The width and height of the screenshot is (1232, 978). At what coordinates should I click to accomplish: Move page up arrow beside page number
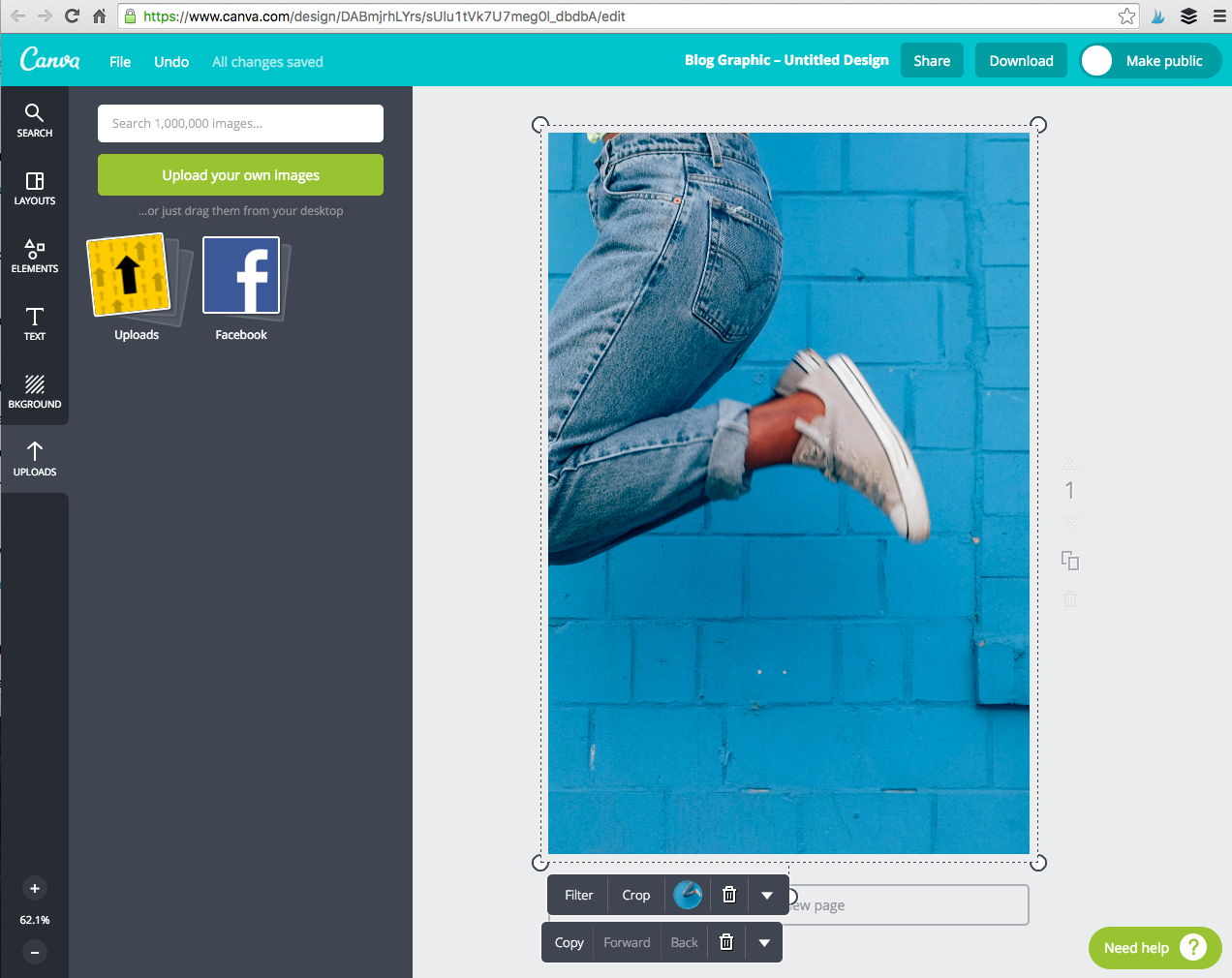[x=1070, y=464]
